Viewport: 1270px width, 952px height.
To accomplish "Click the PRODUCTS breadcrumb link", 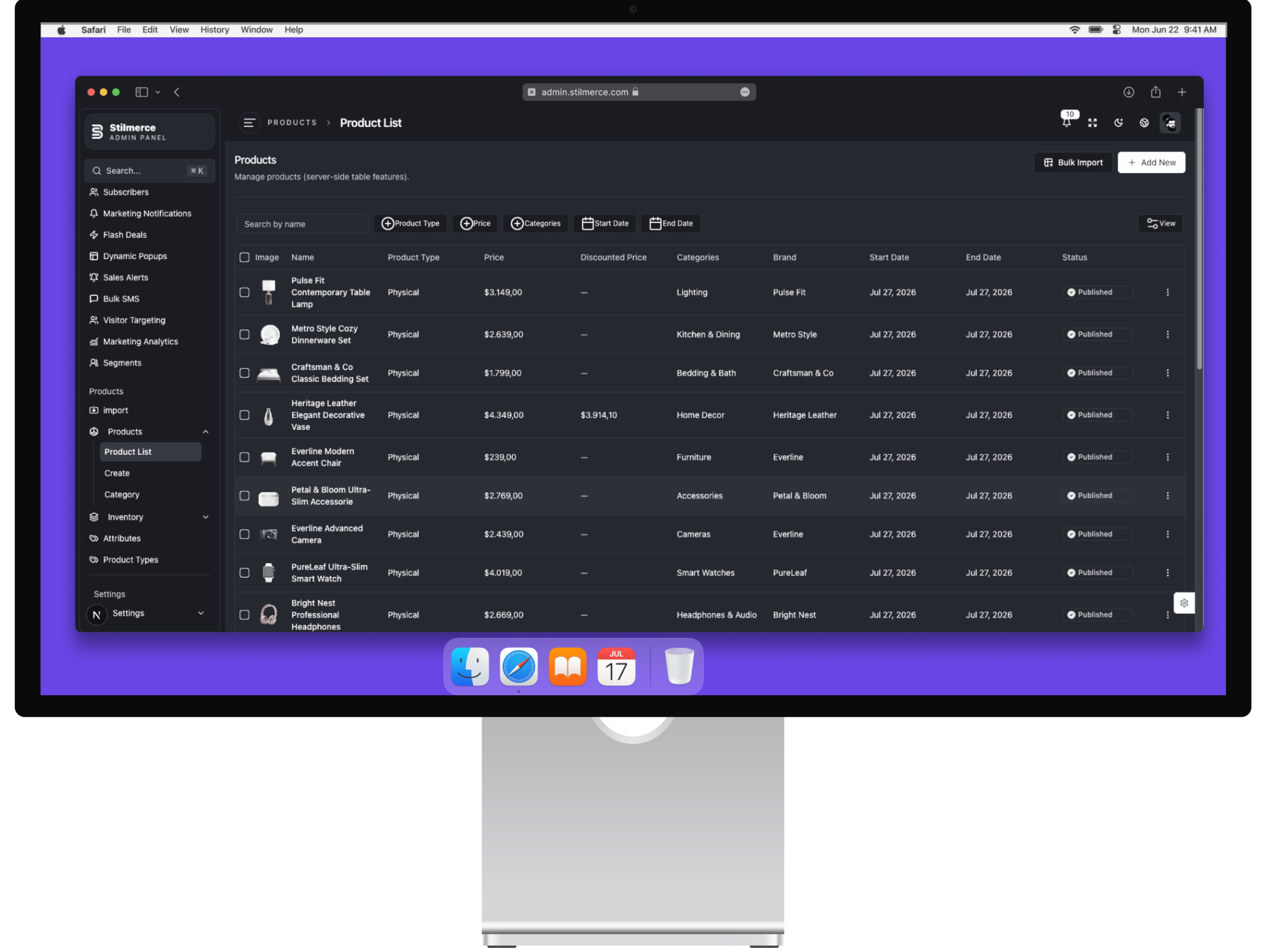I will 293,123.
